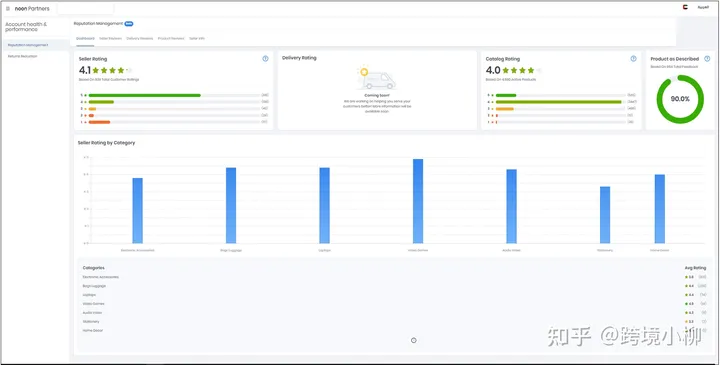Select the Dashboard tab
Viewport: 720px width, 365px height.
point(85,39)
